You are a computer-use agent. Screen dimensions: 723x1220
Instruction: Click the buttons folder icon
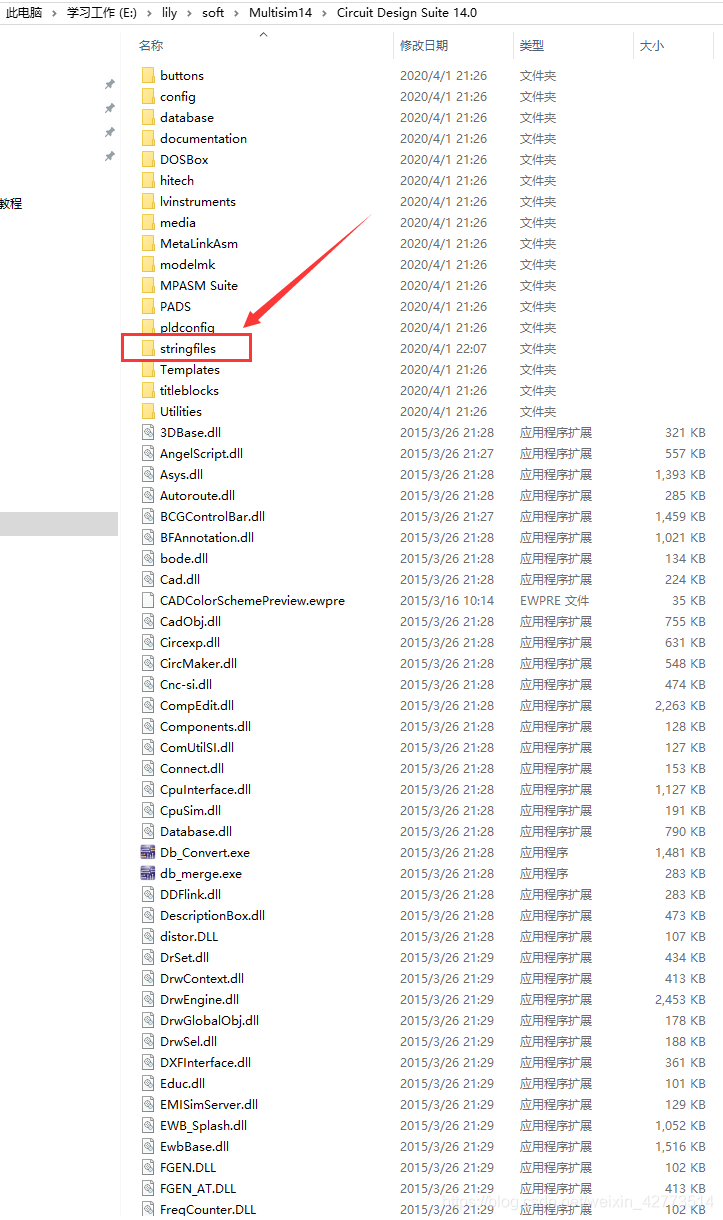pos(148,75)
